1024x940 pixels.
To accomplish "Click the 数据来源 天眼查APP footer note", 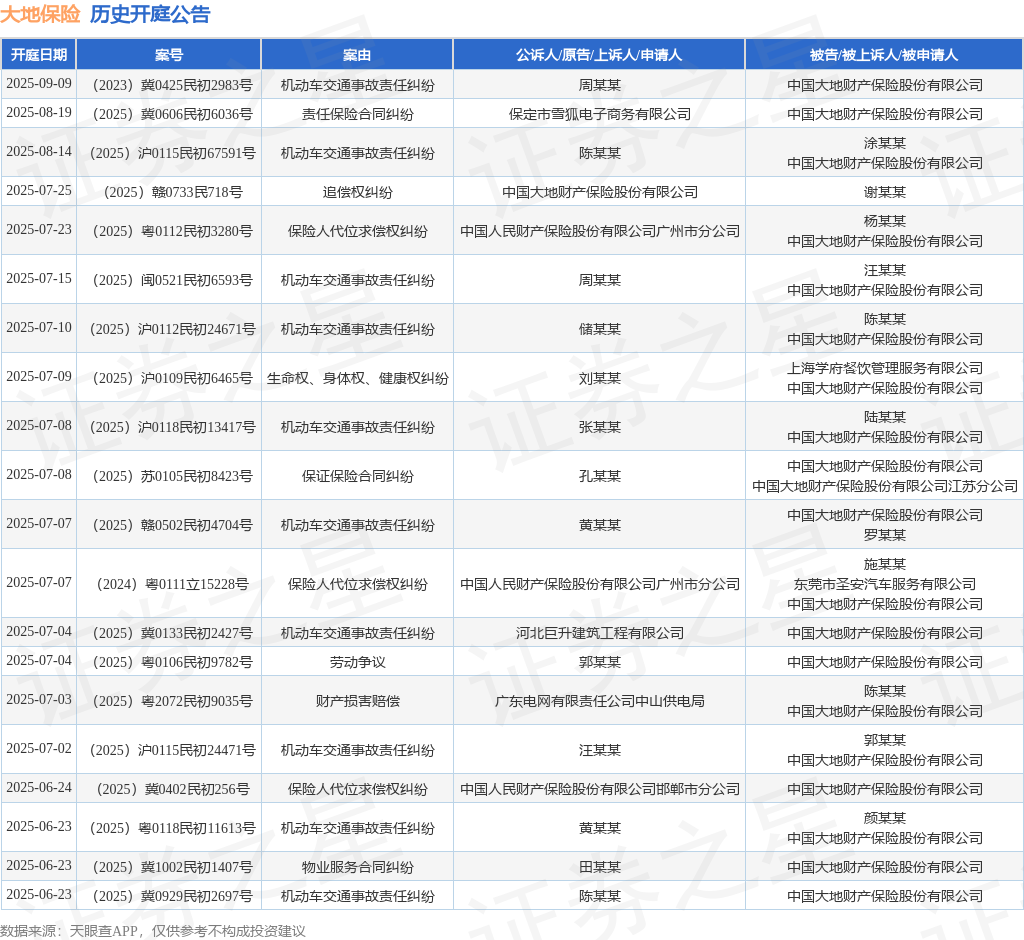I will pyautogui.click(x=153, y=931).
